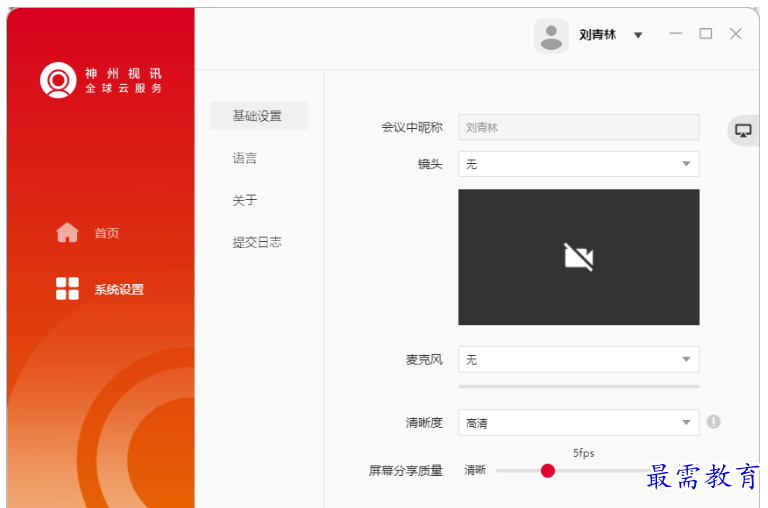The image size is (768, 508).
Task: Open the 清晰度 quality dropdown
Action: (x=578, y=423)
